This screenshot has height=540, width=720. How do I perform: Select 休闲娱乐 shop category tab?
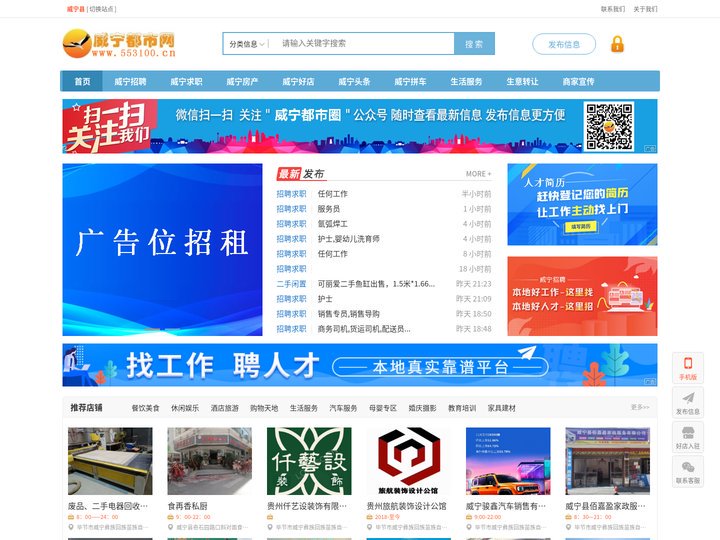click(185, 408)
